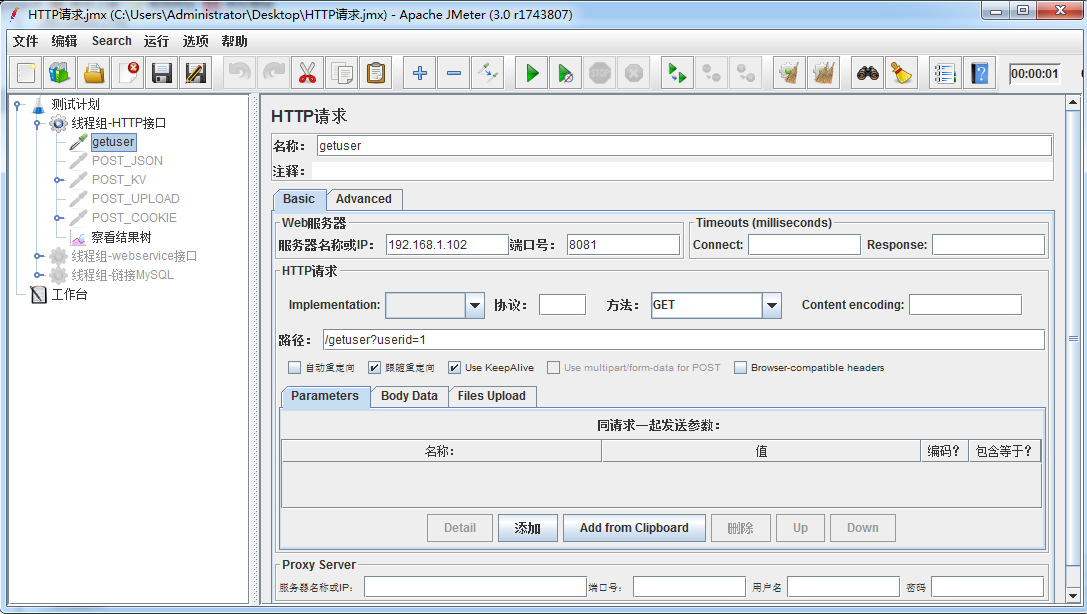
Task: Toggle the Use KeepAlive checkbox
Action: [x=454, y=367]
